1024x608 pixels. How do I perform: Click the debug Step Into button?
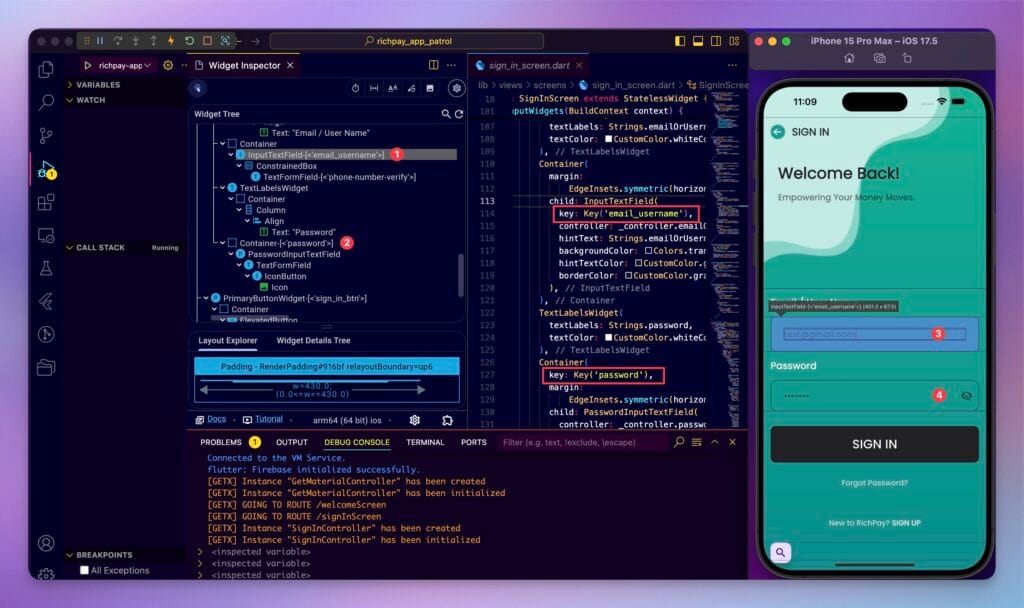click(x=136, y=40)
